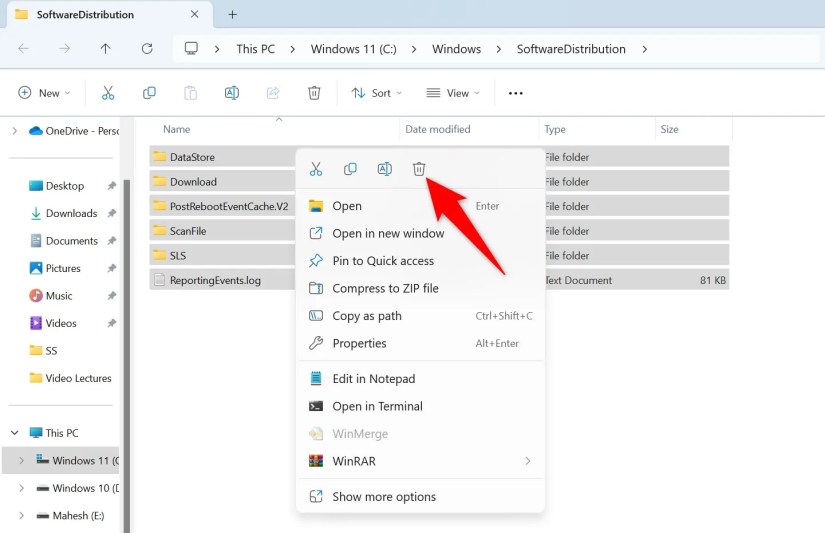825x533 pixels.
Task: Select Pin to Quick access
Action: (x=420, y=260)
